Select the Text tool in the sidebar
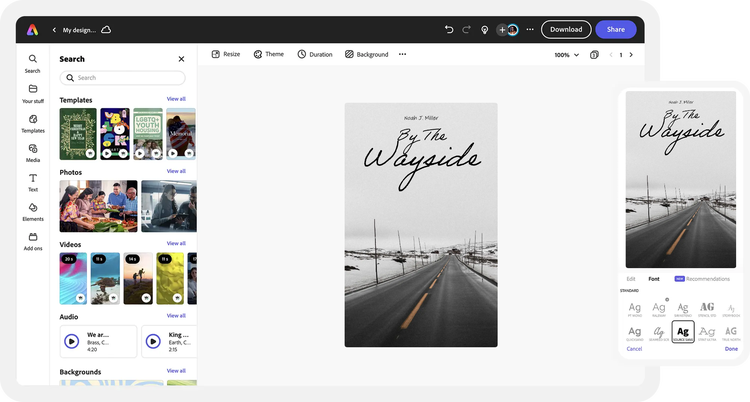This screenshot has height=402, width=750. (33, 183)
